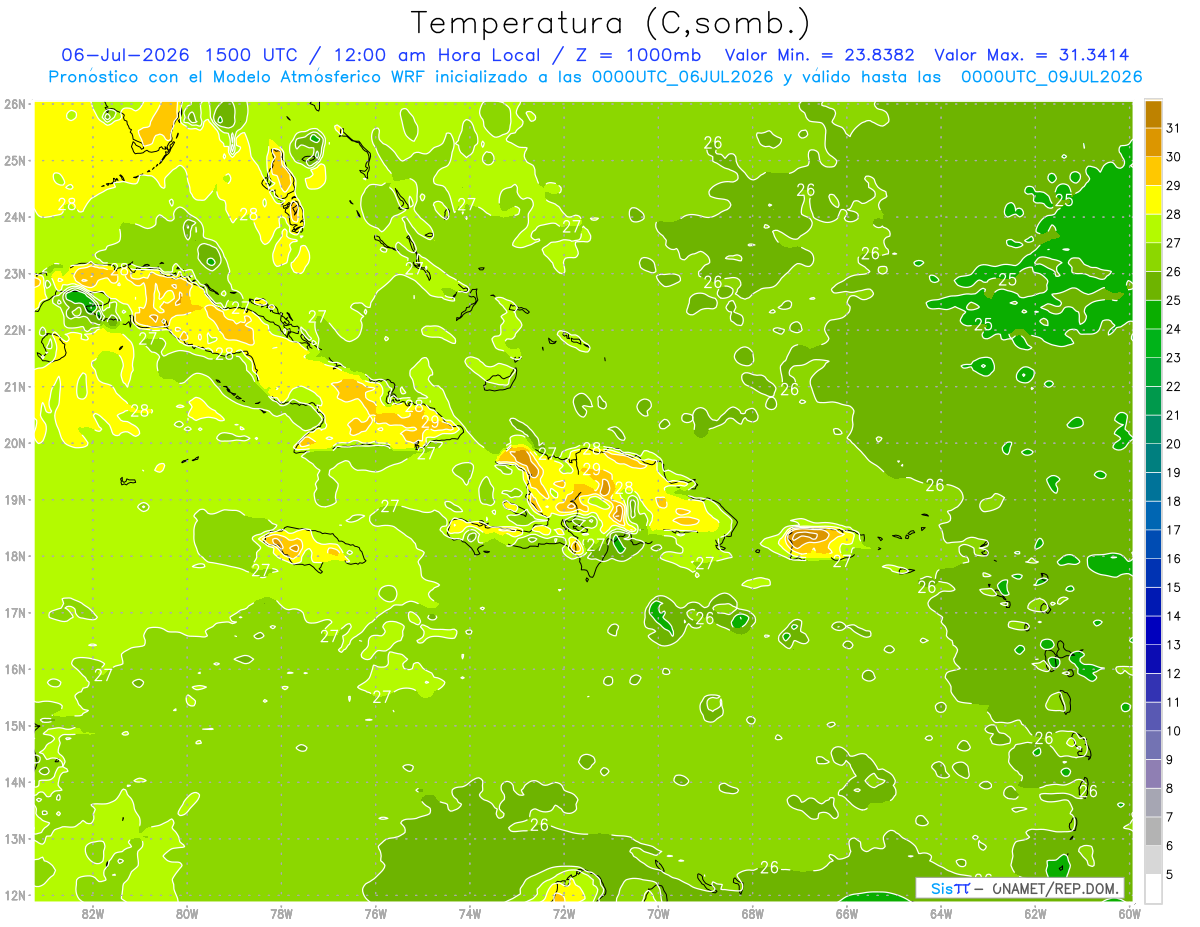Image resolution: width=1200 pixels, height=927 pixels.
Task: Click the '22N' latitude axis label
Action: [x=14, y=330]
